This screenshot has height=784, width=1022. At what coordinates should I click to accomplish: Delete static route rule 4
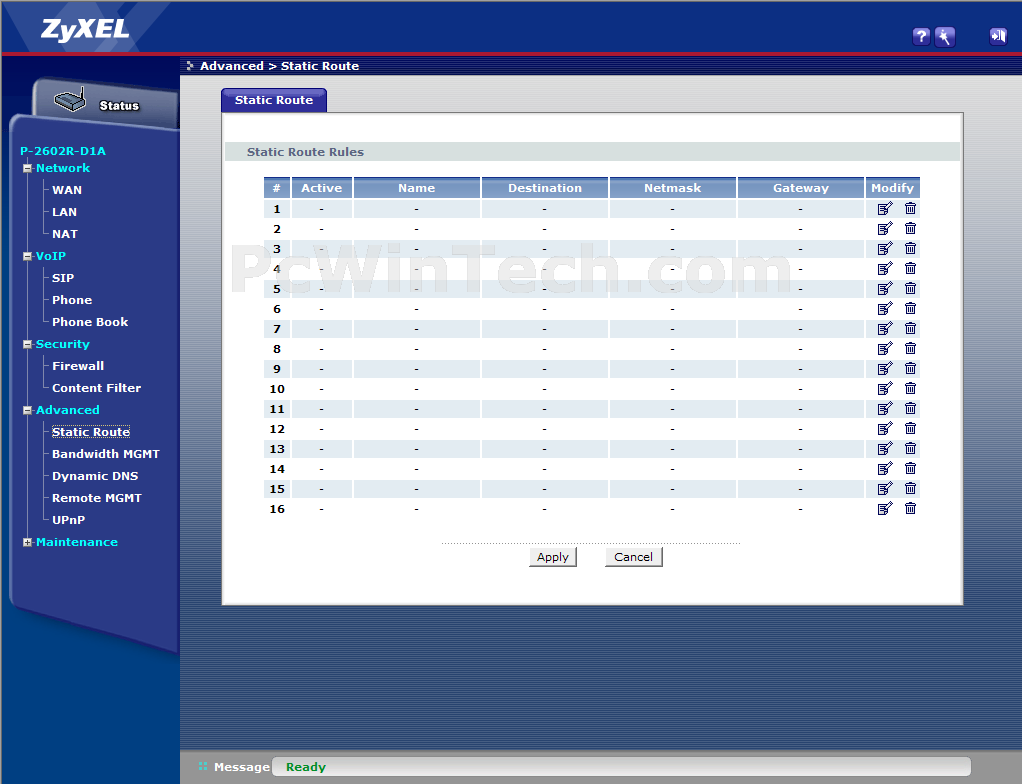(x=911, y=269)
